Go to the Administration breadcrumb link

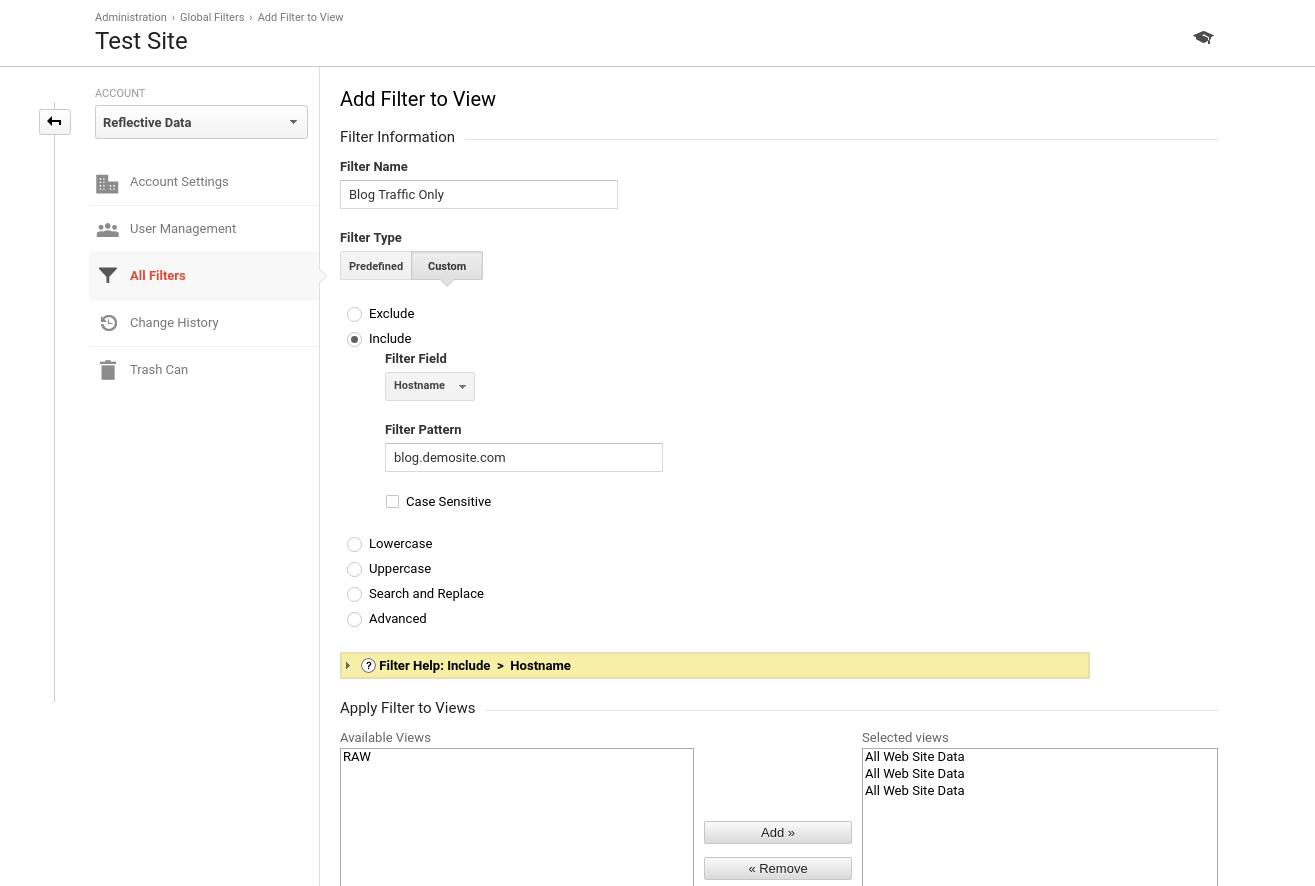131,17
